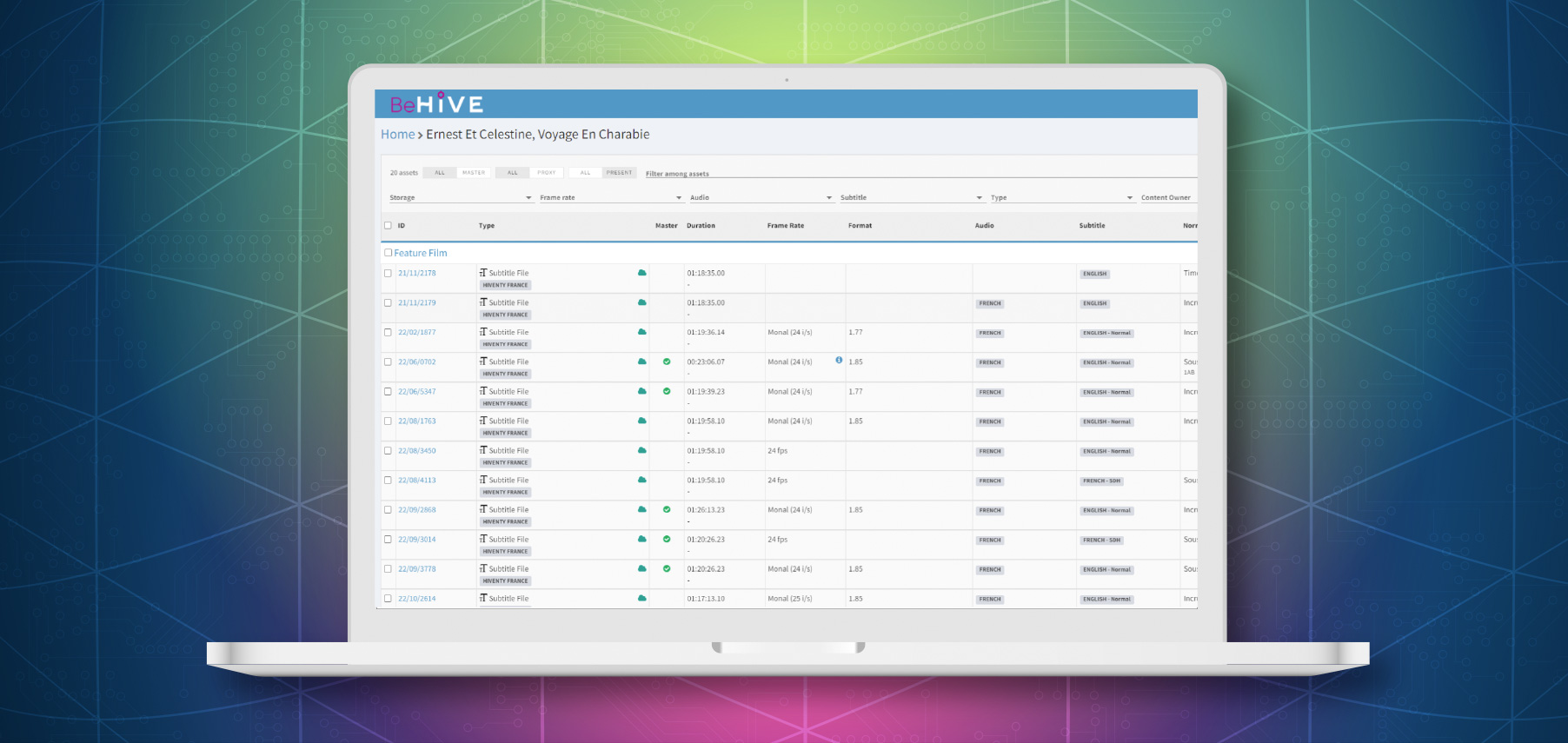Screen dimensions: 1568x743
Task: Click the ENGLISH tag in row 21/11/2179
Action: tap(1095, 303)
